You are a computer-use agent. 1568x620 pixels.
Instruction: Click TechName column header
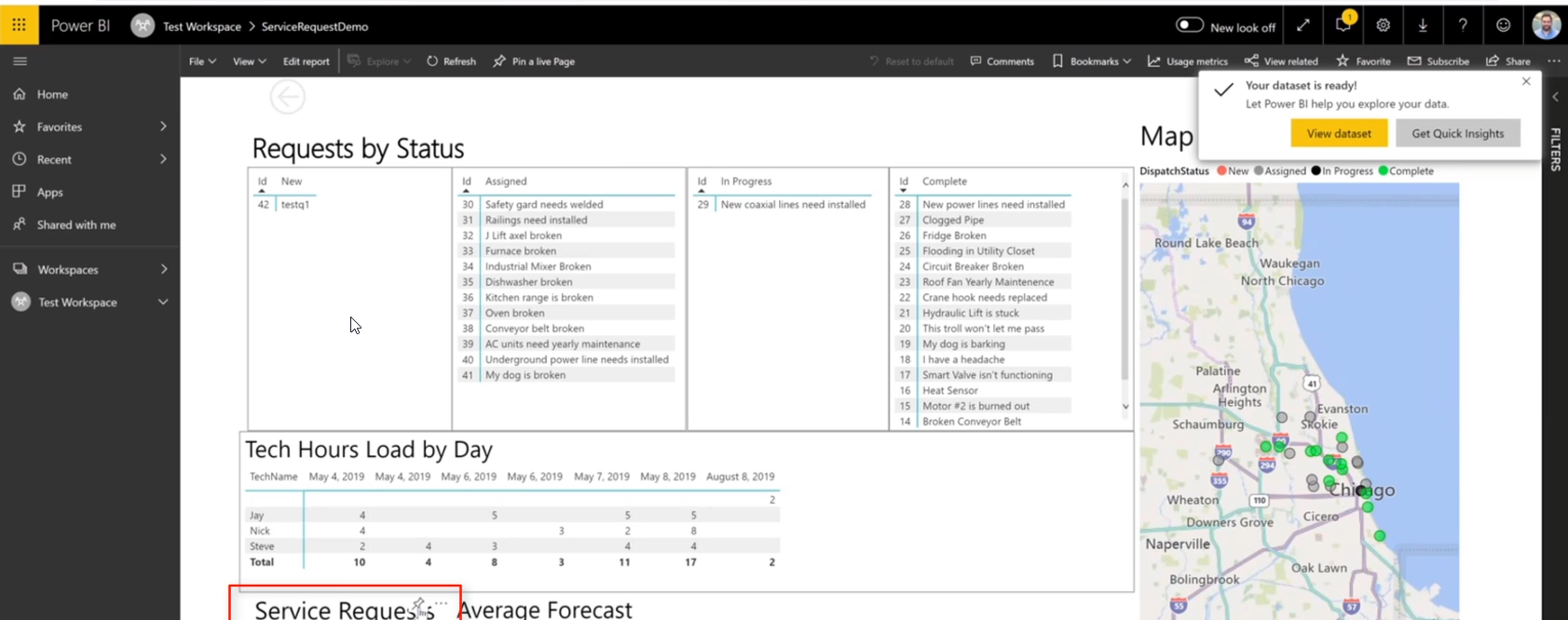(x=274, y=477)
